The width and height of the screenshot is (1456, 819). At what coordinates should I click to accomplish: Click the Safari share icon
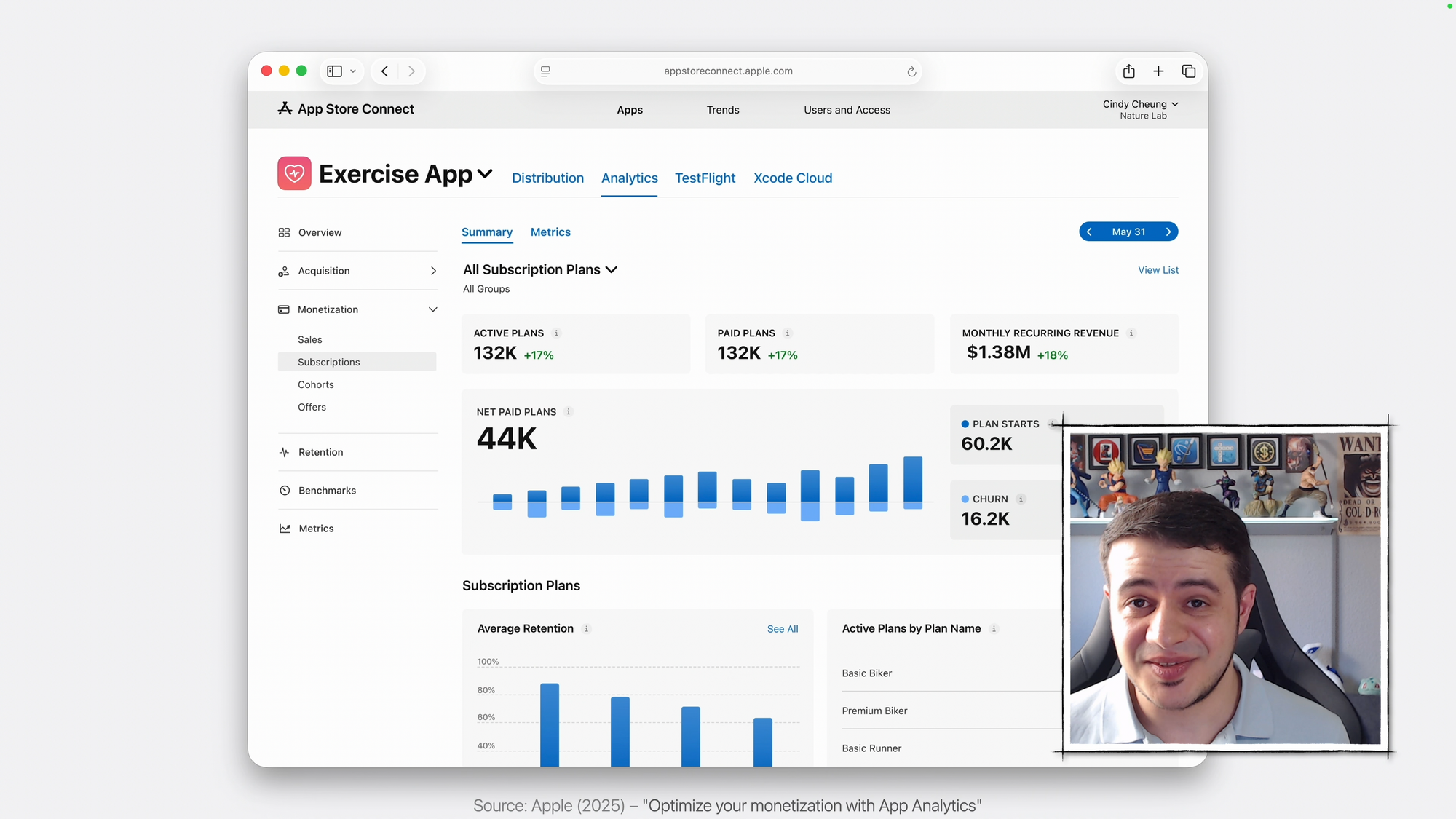1128,71
